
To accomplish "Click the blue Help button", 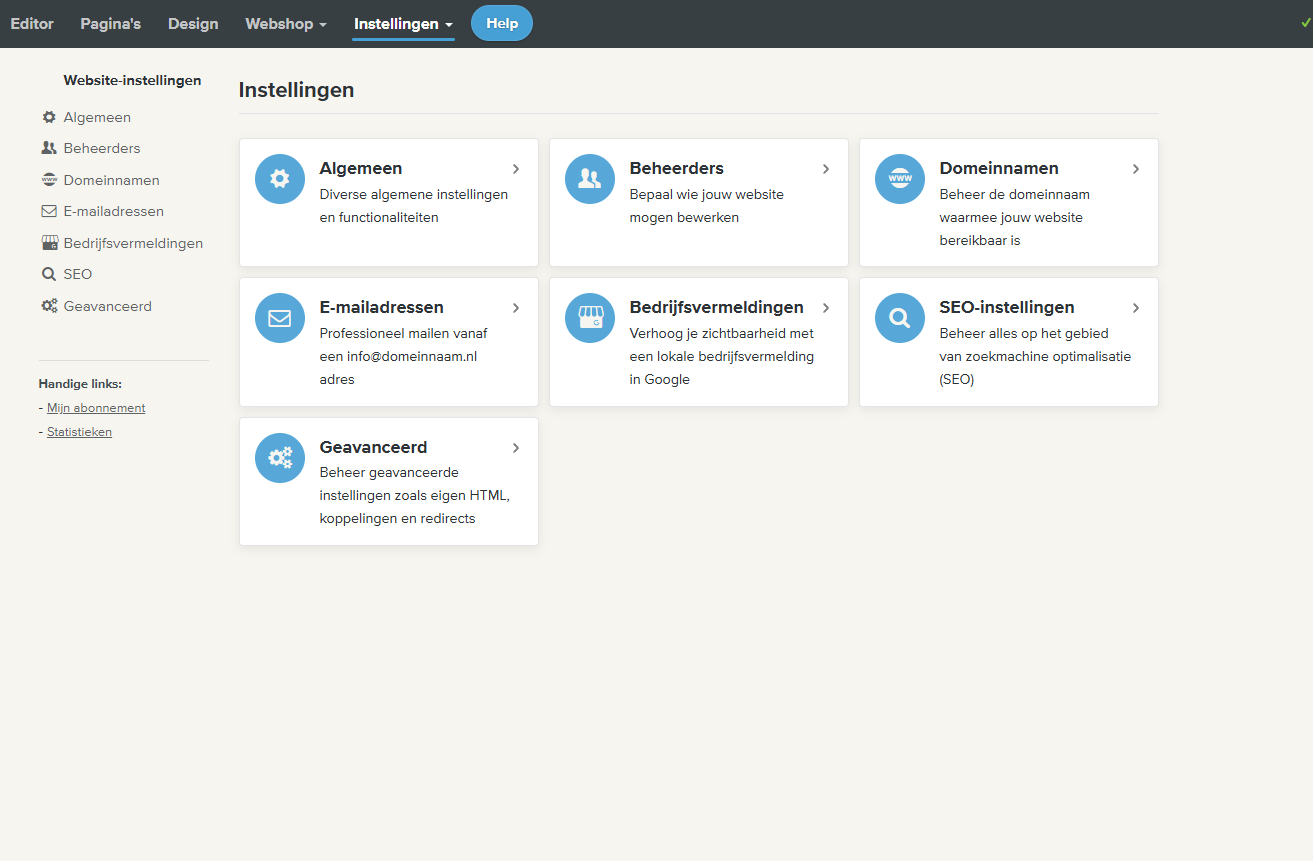I will tap(502, 23).
